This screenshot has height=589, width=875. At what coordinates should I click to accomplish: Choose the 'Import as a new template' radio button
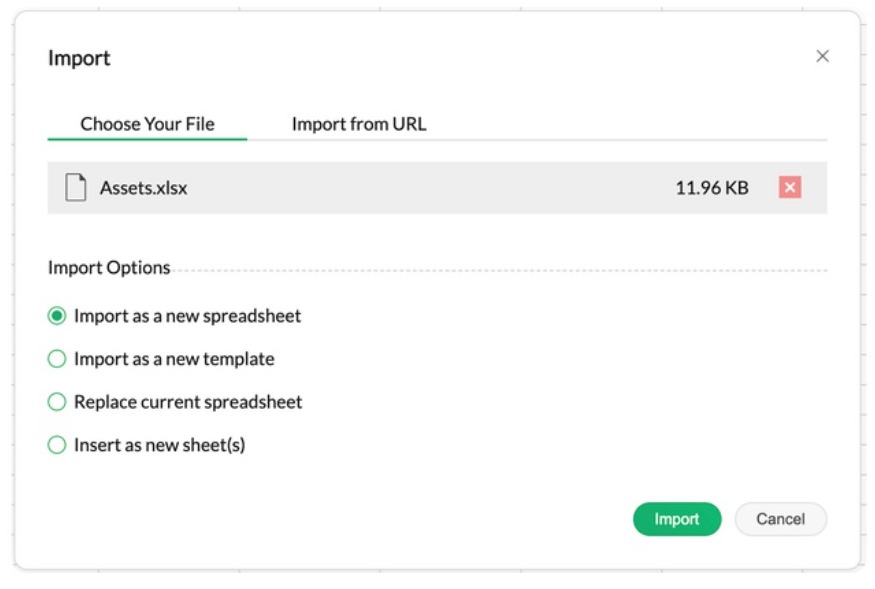(x=57, y=359)
